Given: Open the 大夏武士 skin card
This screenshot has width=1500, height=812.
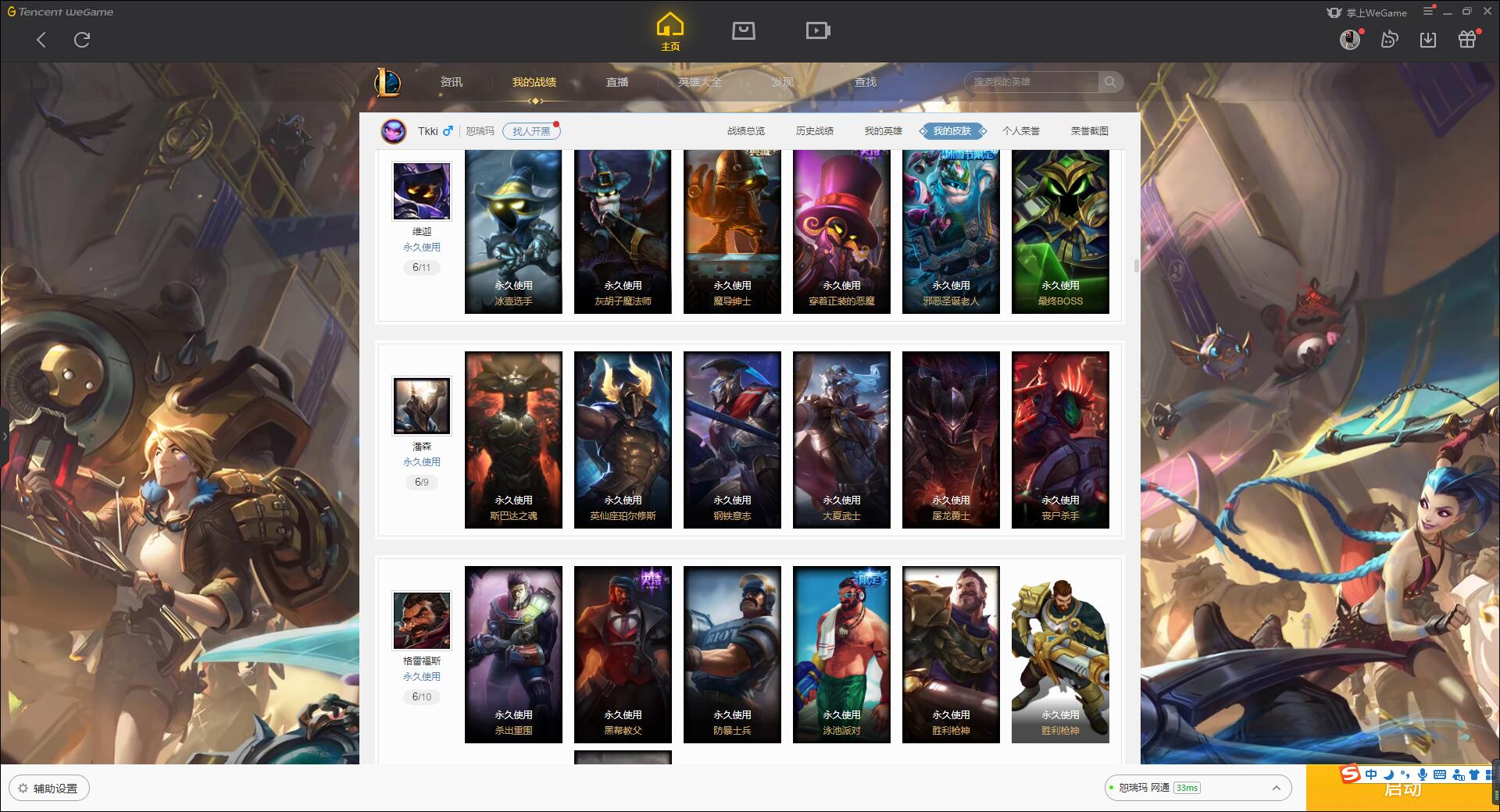Looking at the screenshot, I should (x=841, y=440).
